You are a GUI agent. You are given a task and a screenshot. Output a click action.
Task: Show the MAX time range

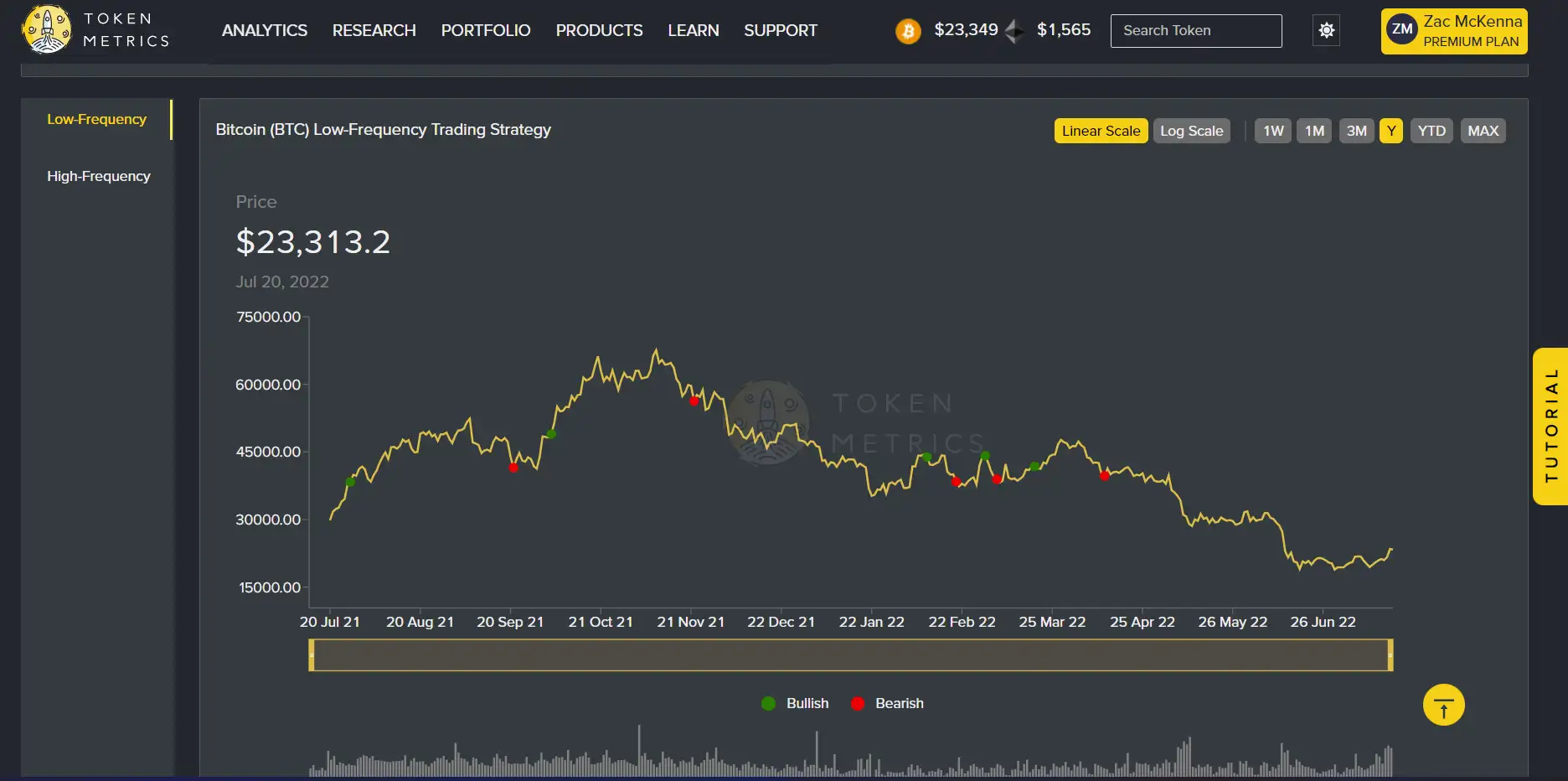click(1483, 131)
